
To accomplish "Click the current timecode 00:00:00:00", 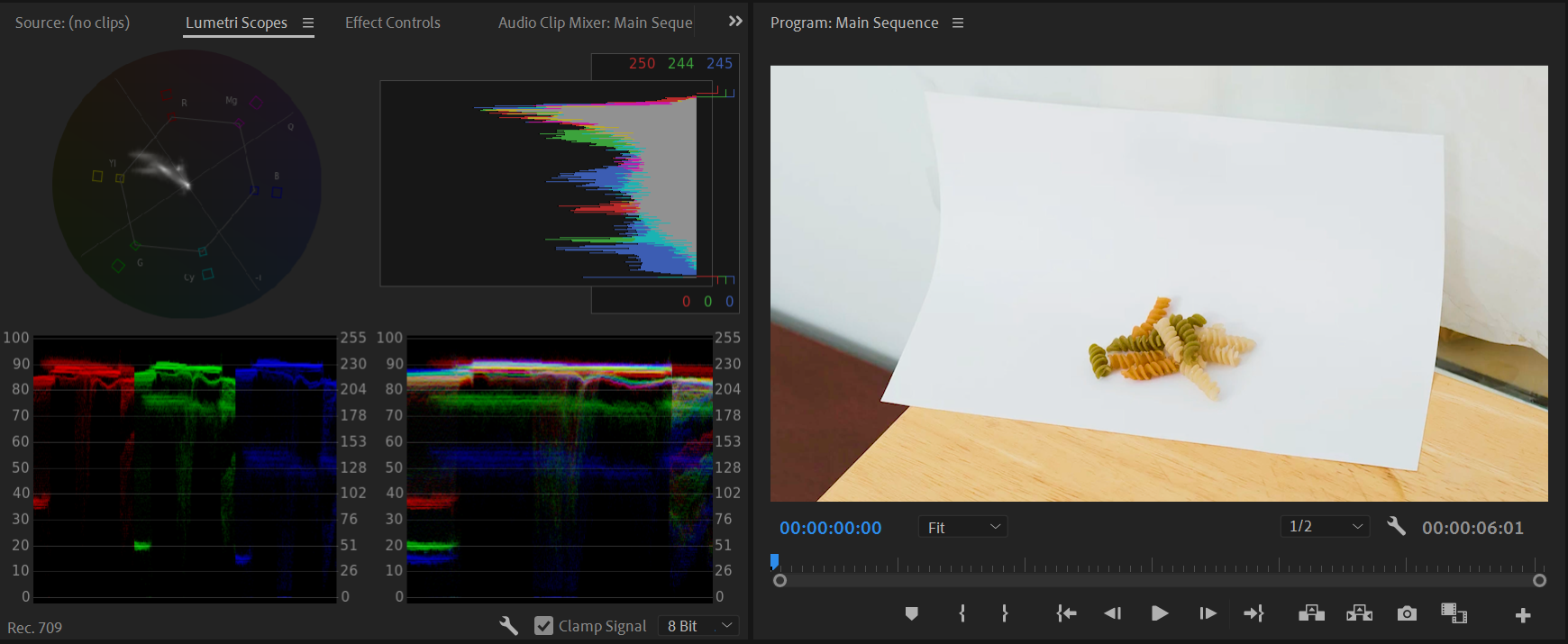I will point(831,528).
